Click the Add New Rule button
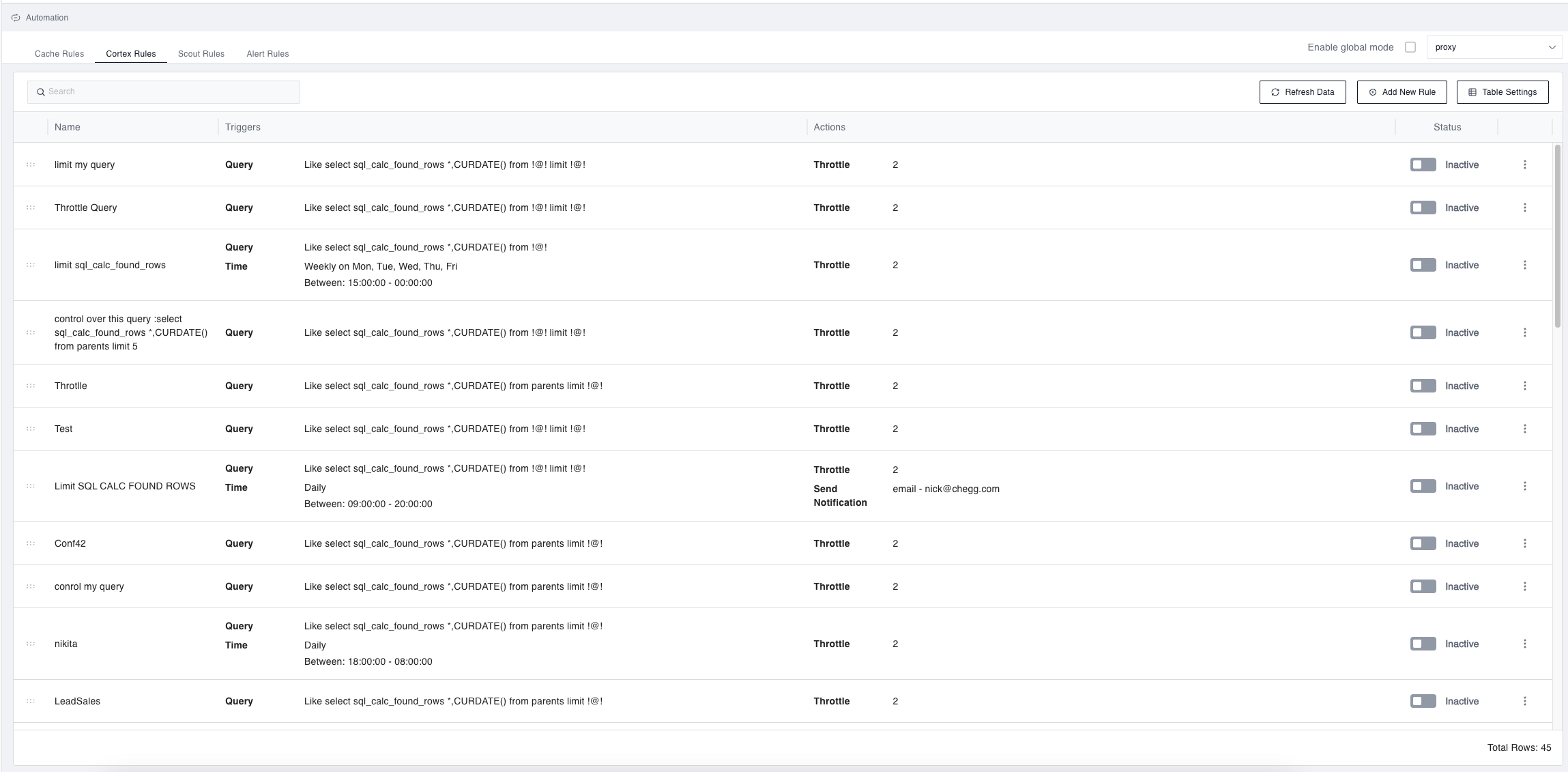1568x772 pixels. click(x=1402, y=92)
